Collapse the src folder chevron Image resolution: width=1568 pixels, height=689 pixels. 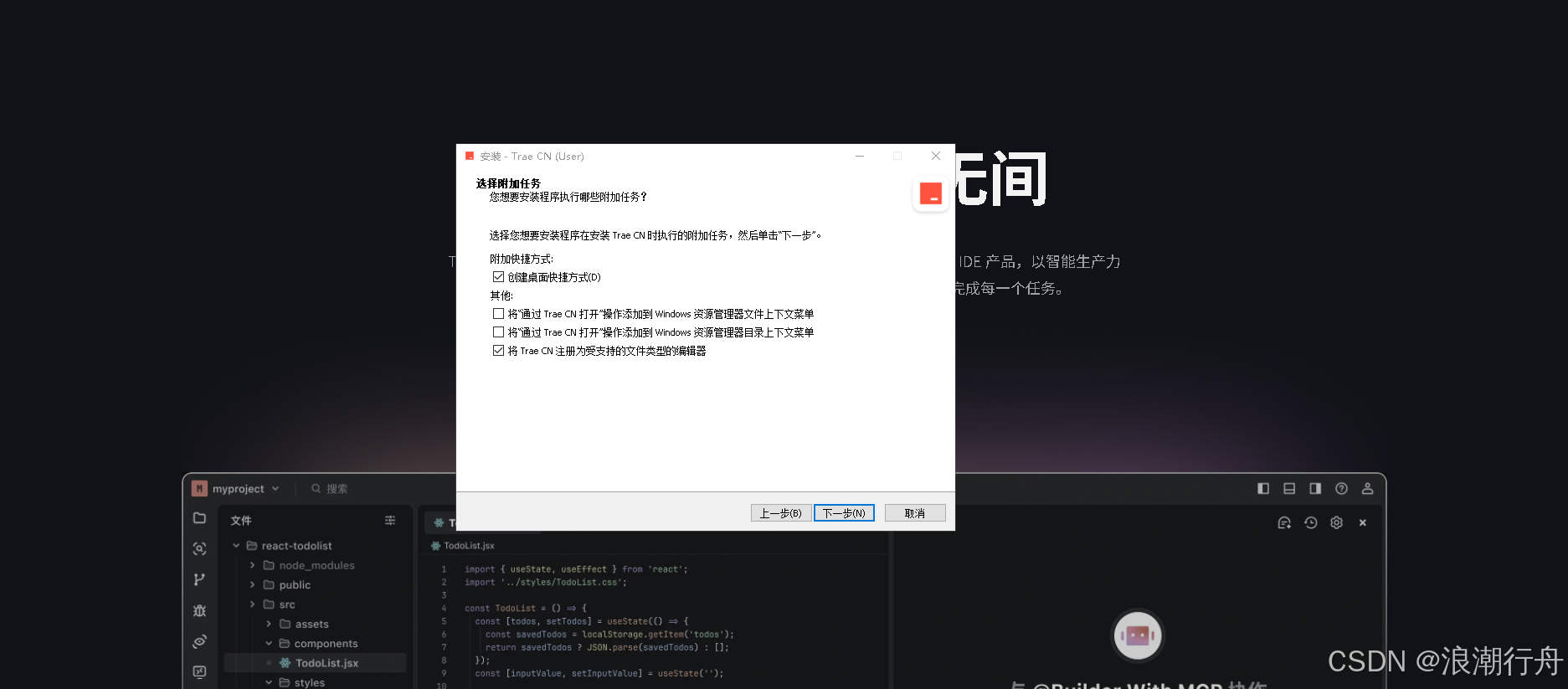pos(252,604)
